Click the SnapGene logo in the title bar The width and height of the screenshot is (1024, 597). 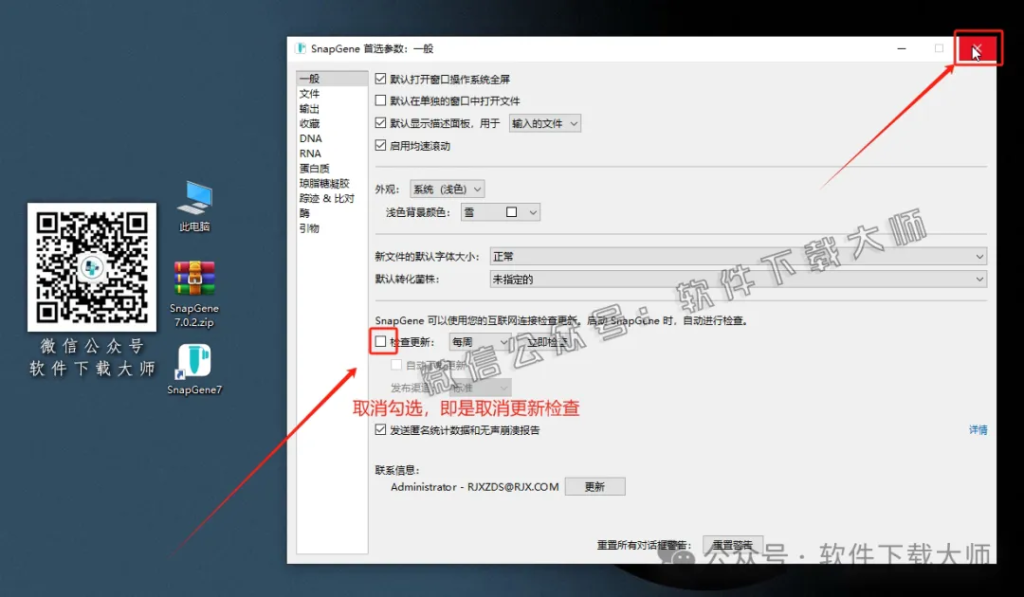[x=299, y=46]
